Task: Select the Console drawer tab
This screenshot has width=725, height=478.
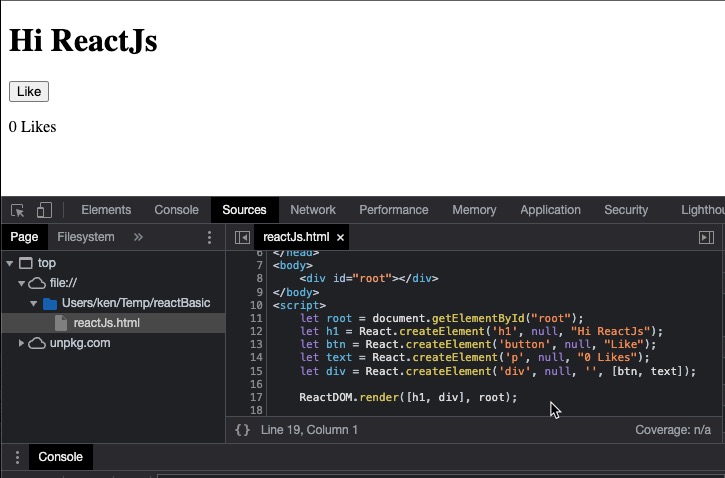Action: [61, 457]
